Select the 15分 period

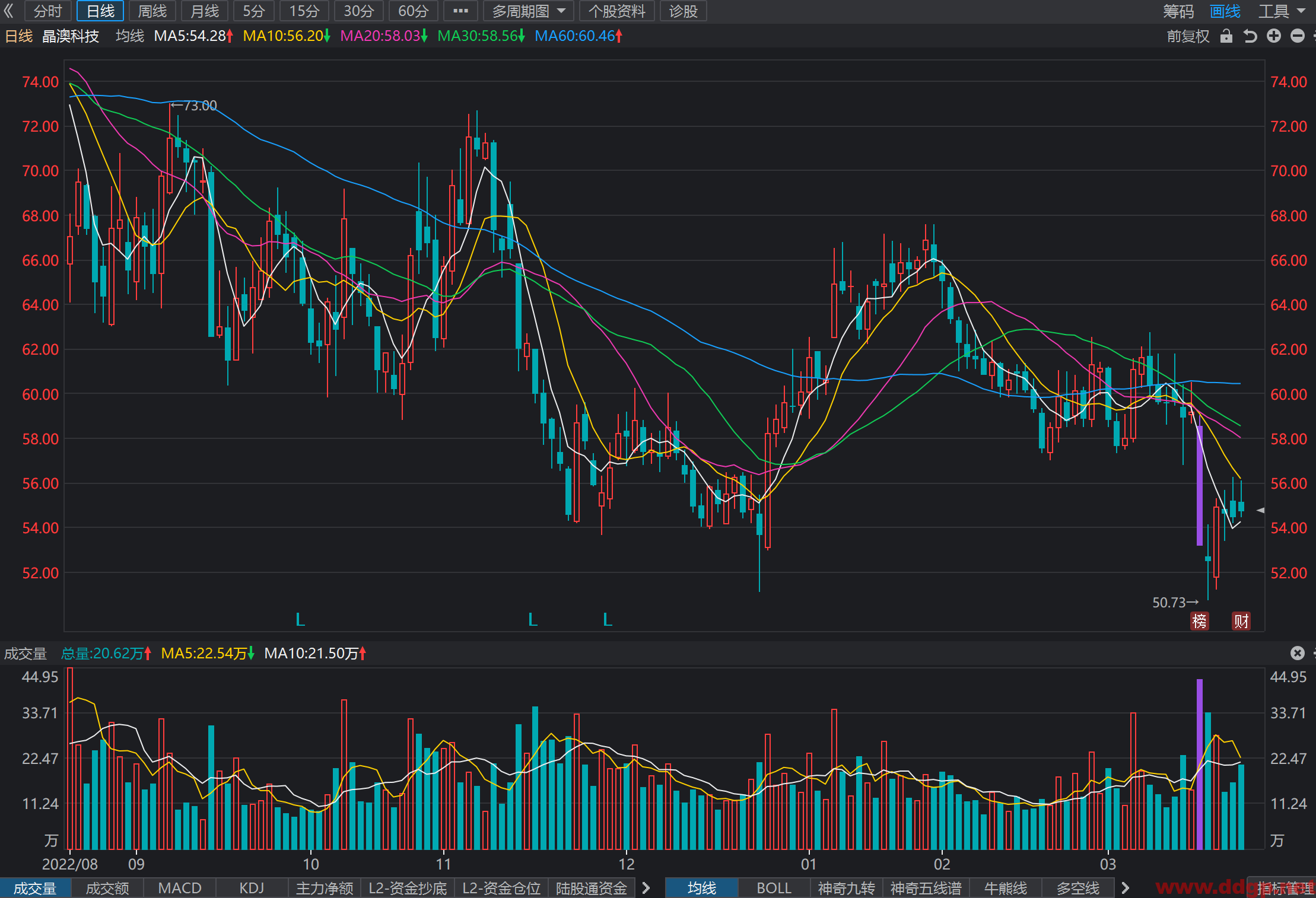coord(304,11)
